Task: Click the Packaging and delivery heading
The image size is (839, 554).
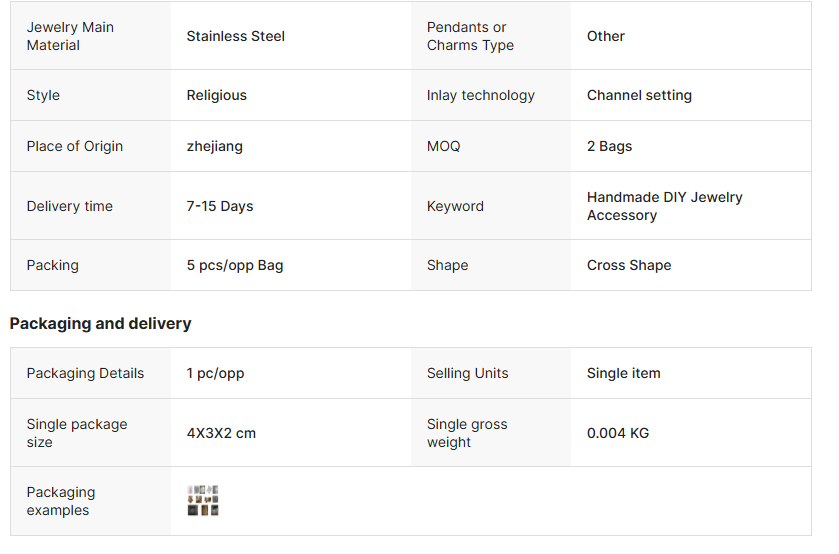Action: [101, 323]
